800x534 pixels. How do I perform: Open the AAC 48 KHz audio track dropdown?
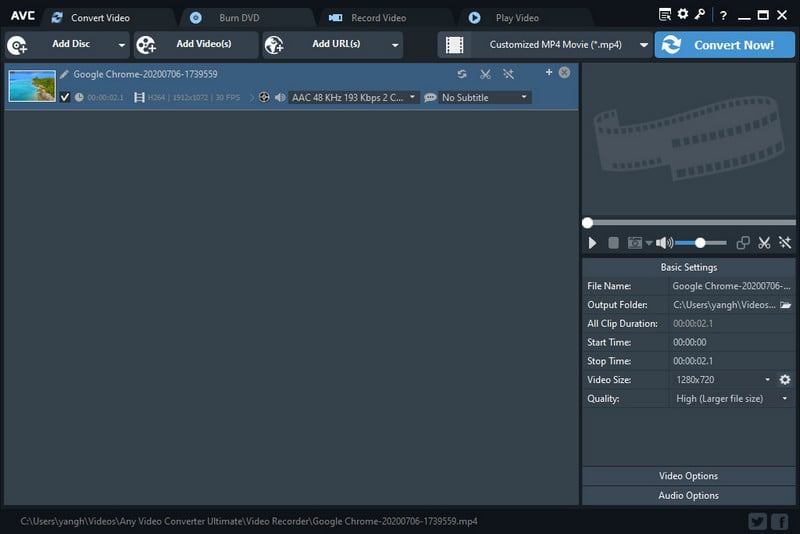pyautogui.click(x=354, y=97)
